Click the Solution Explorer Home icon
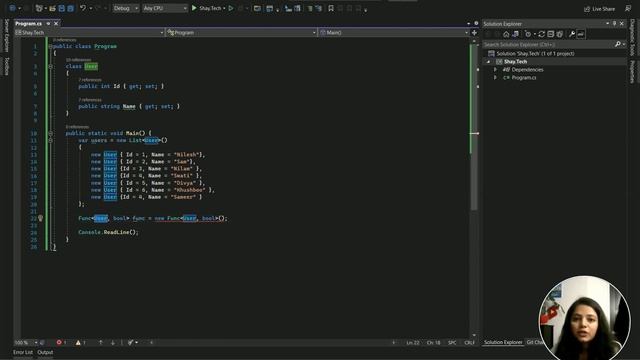The width and height of the screenshot is (640, 360). 506,34
